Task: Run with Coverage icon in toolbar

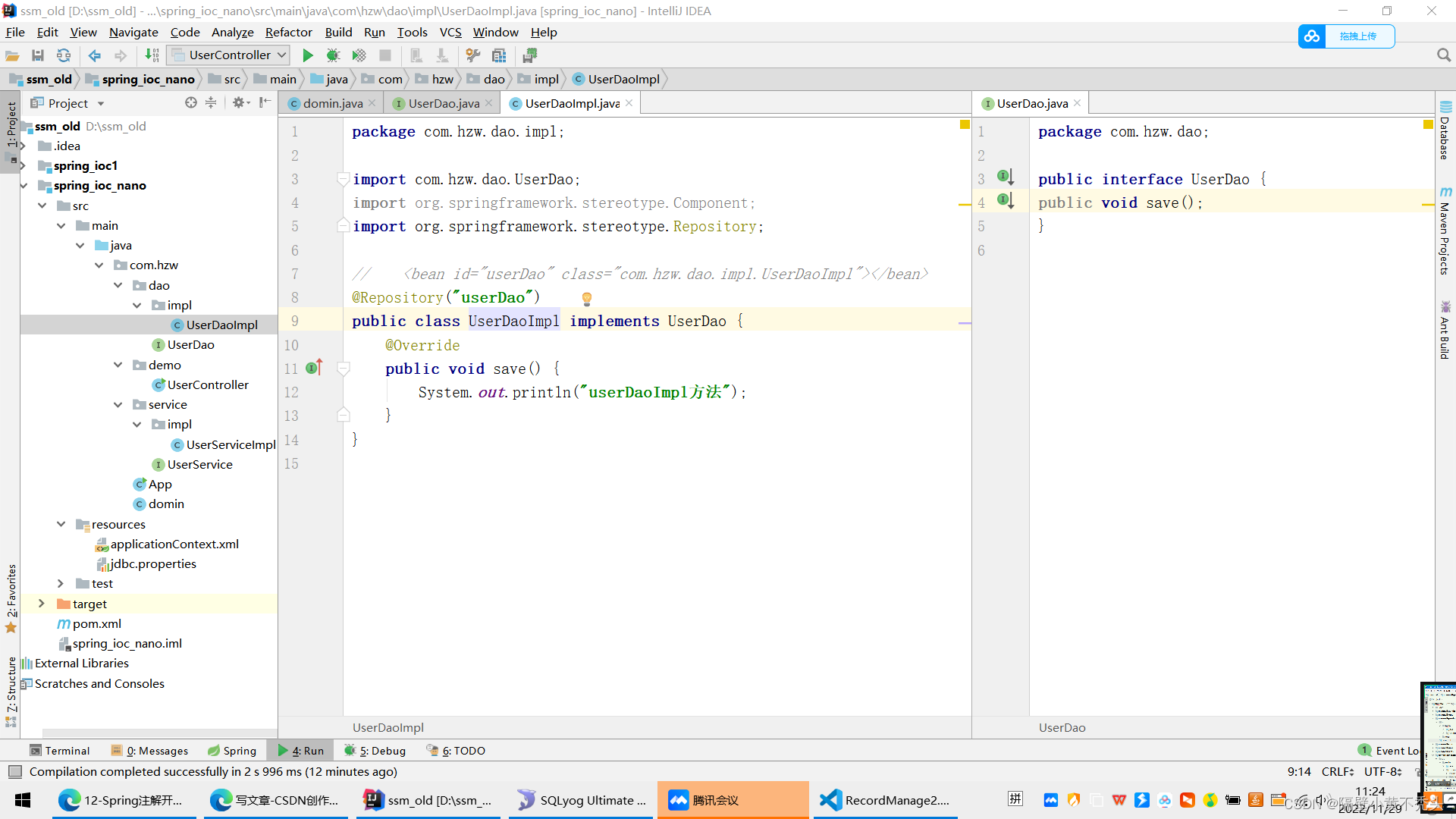Action: pos(359,55)
